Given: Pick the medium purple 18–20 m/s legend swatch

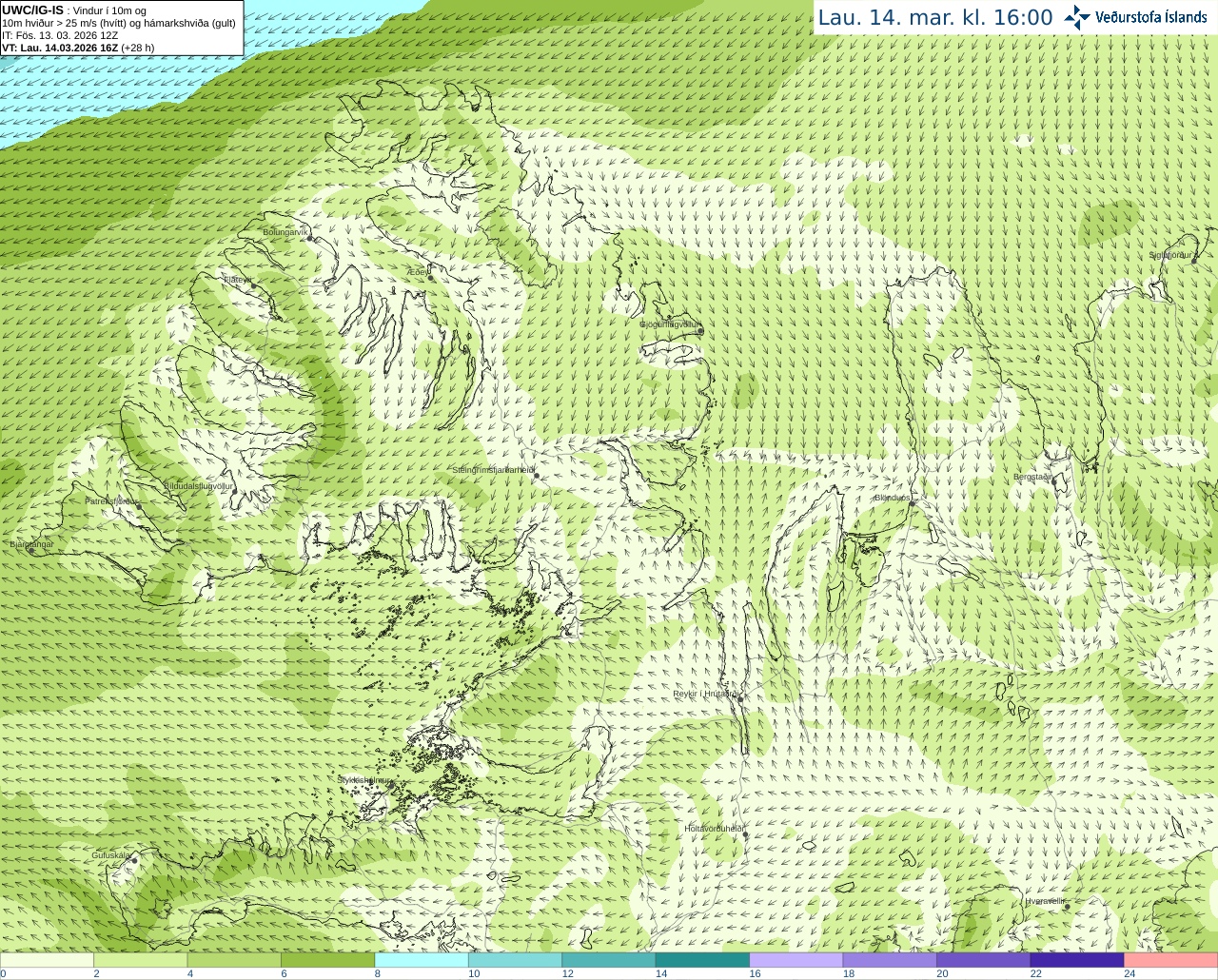Looking at the screenshot, I should [890, 960].
